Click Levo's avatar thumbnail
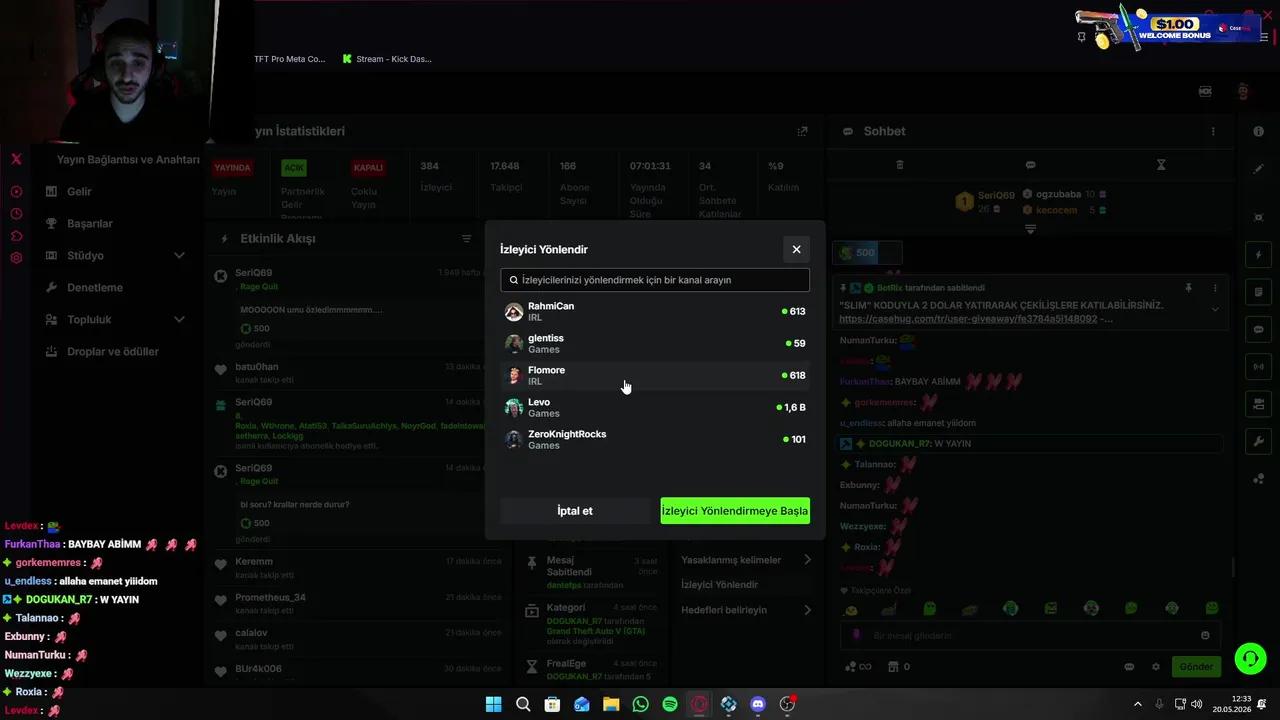The image size is (1280, 720). coord(514,408)
